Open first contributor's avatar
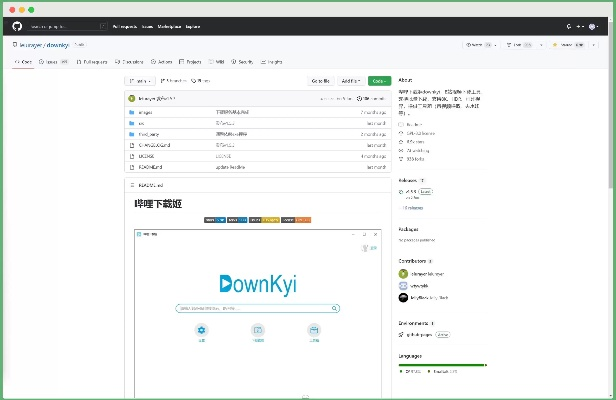The width and height of the screenshot is (616, 400). 403,273
